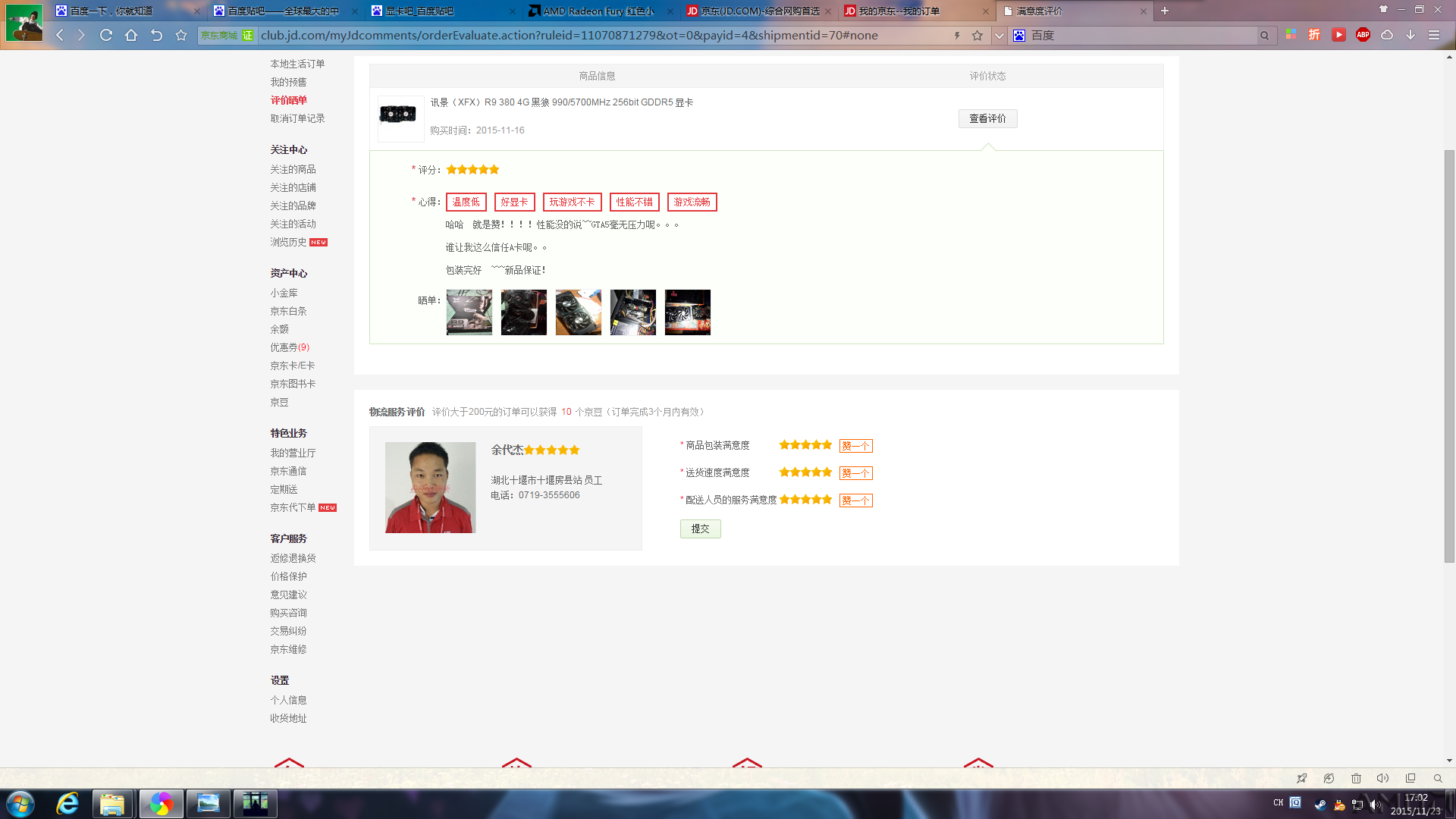This screenshot has width=1456, height=819.
Task: Click the status bar zoom magnifier icon
Action: pyautogui.click(x=1438, y=778)
